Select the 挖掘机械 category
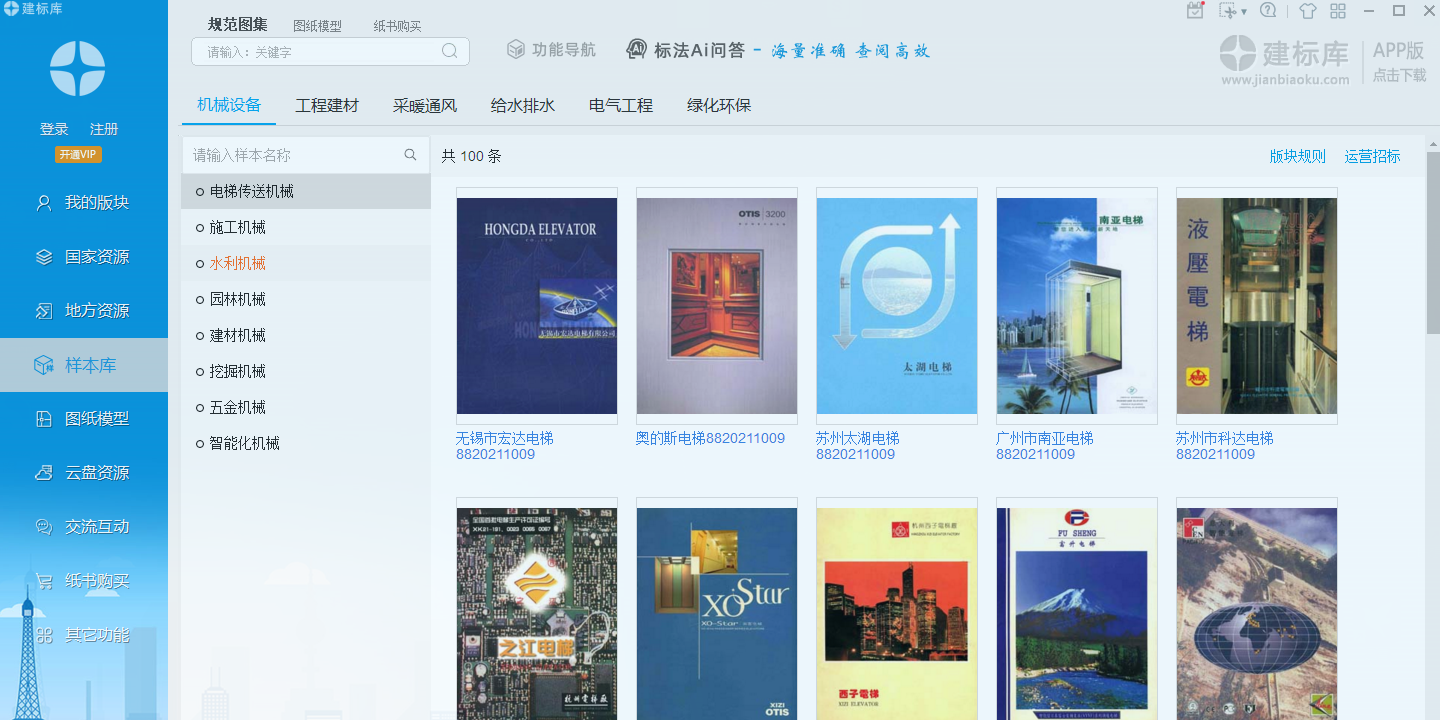 [239, 371]
